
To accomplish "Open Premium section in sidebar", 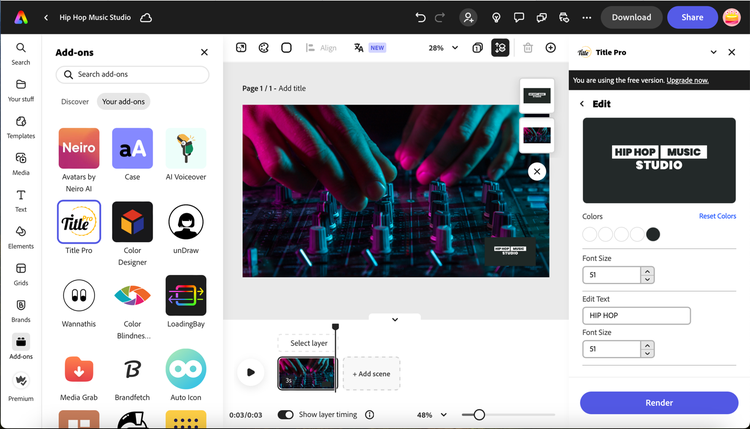I will tap(21, 387).
